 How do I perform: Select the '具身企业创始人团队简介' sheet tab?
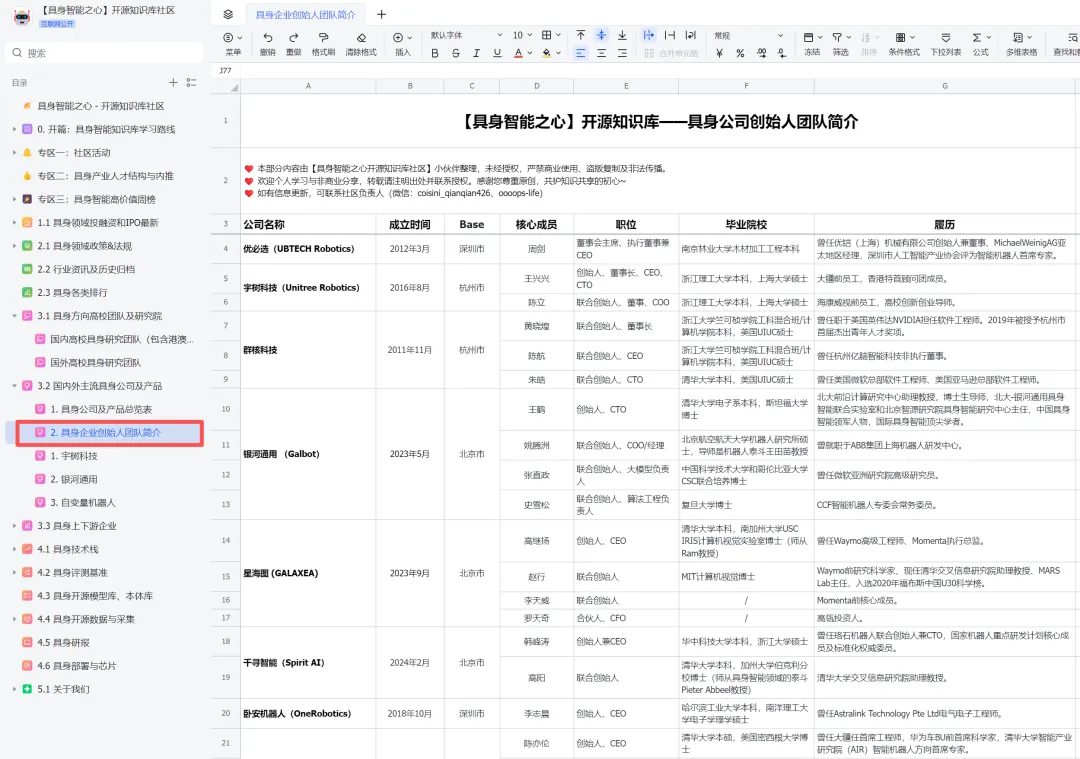tap(306, 14)
